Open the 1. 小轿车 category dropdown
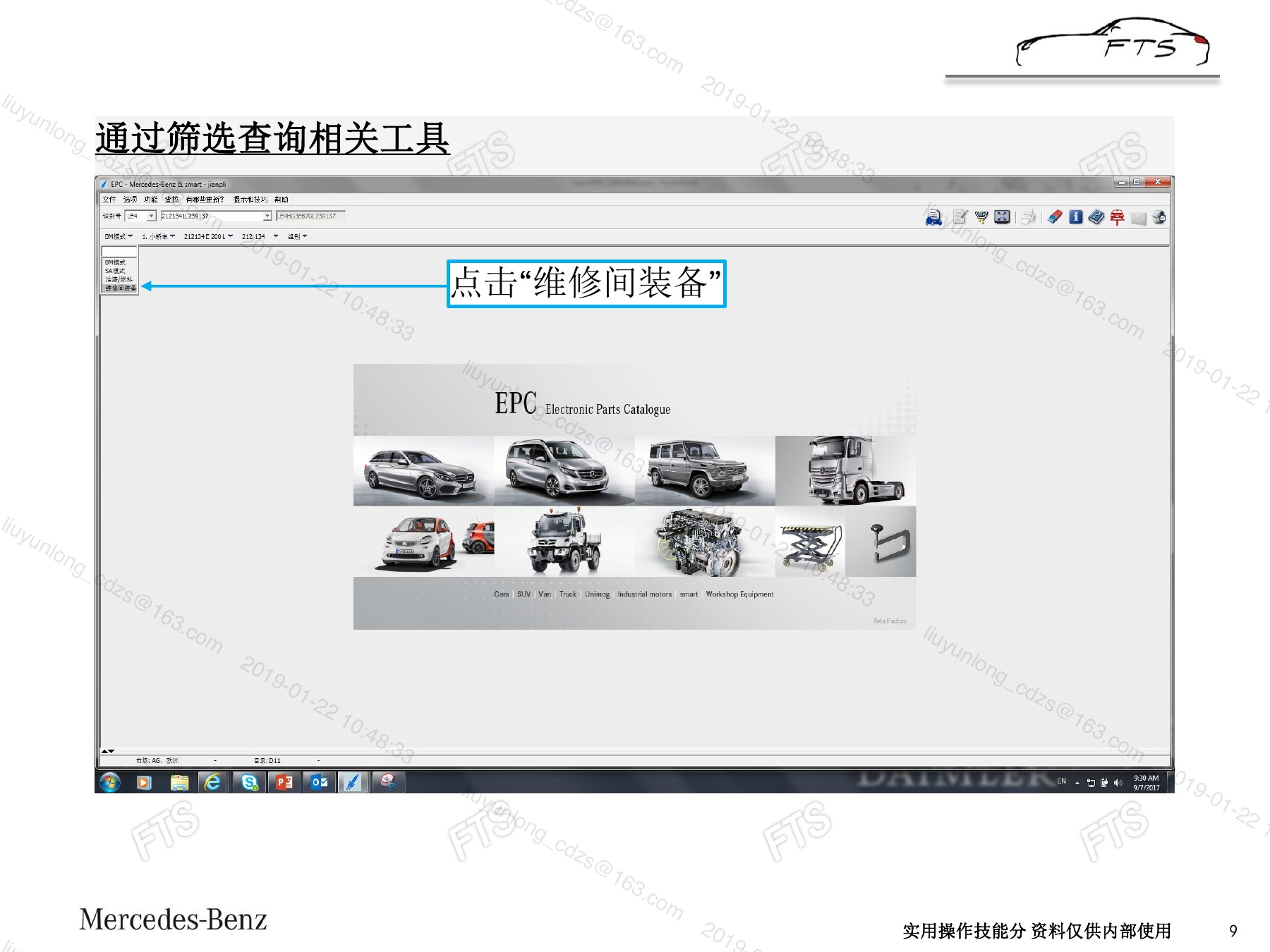 (x=159, y=236)
